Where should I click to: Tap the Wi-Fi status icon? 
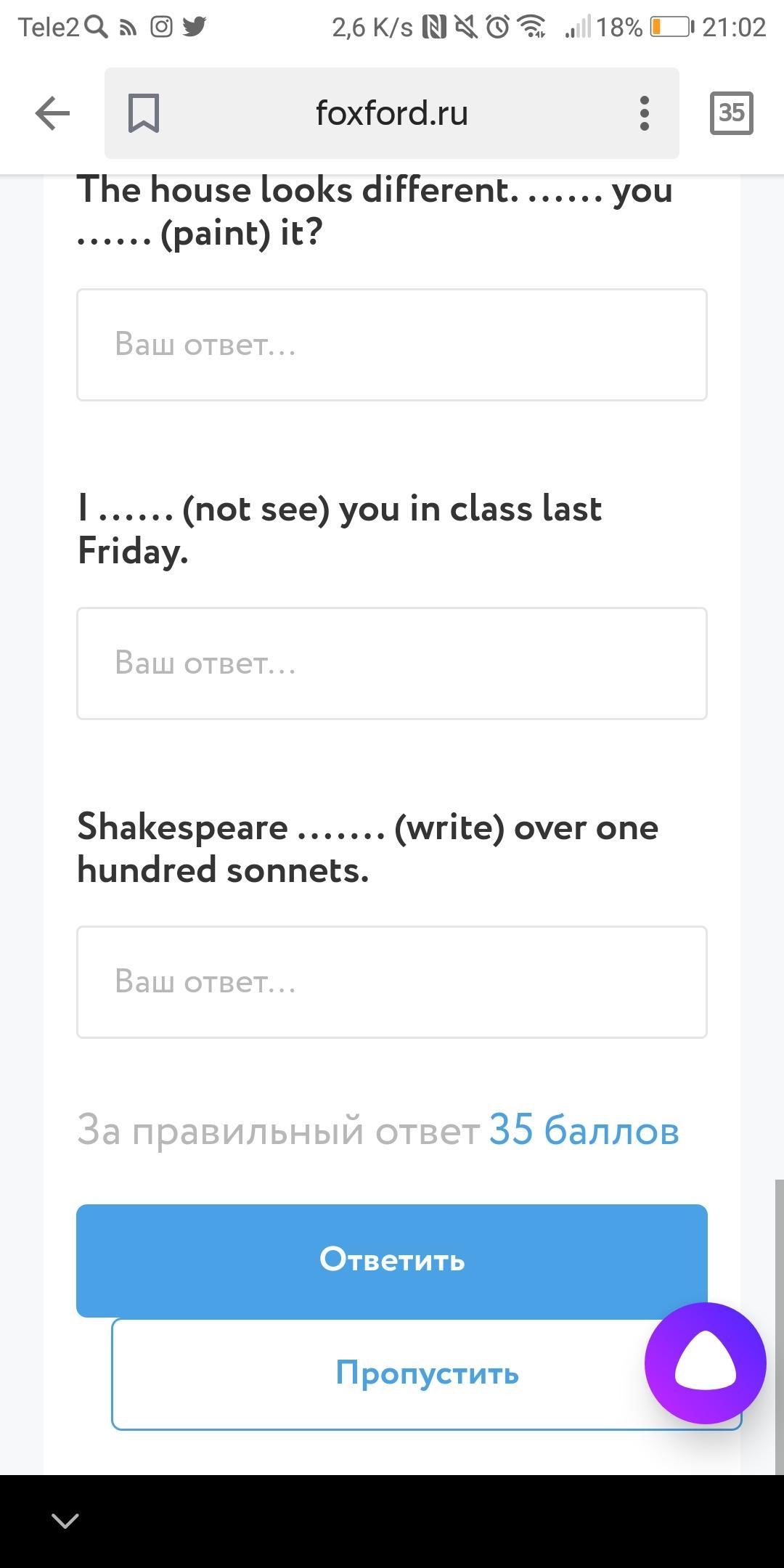(532, 28)
